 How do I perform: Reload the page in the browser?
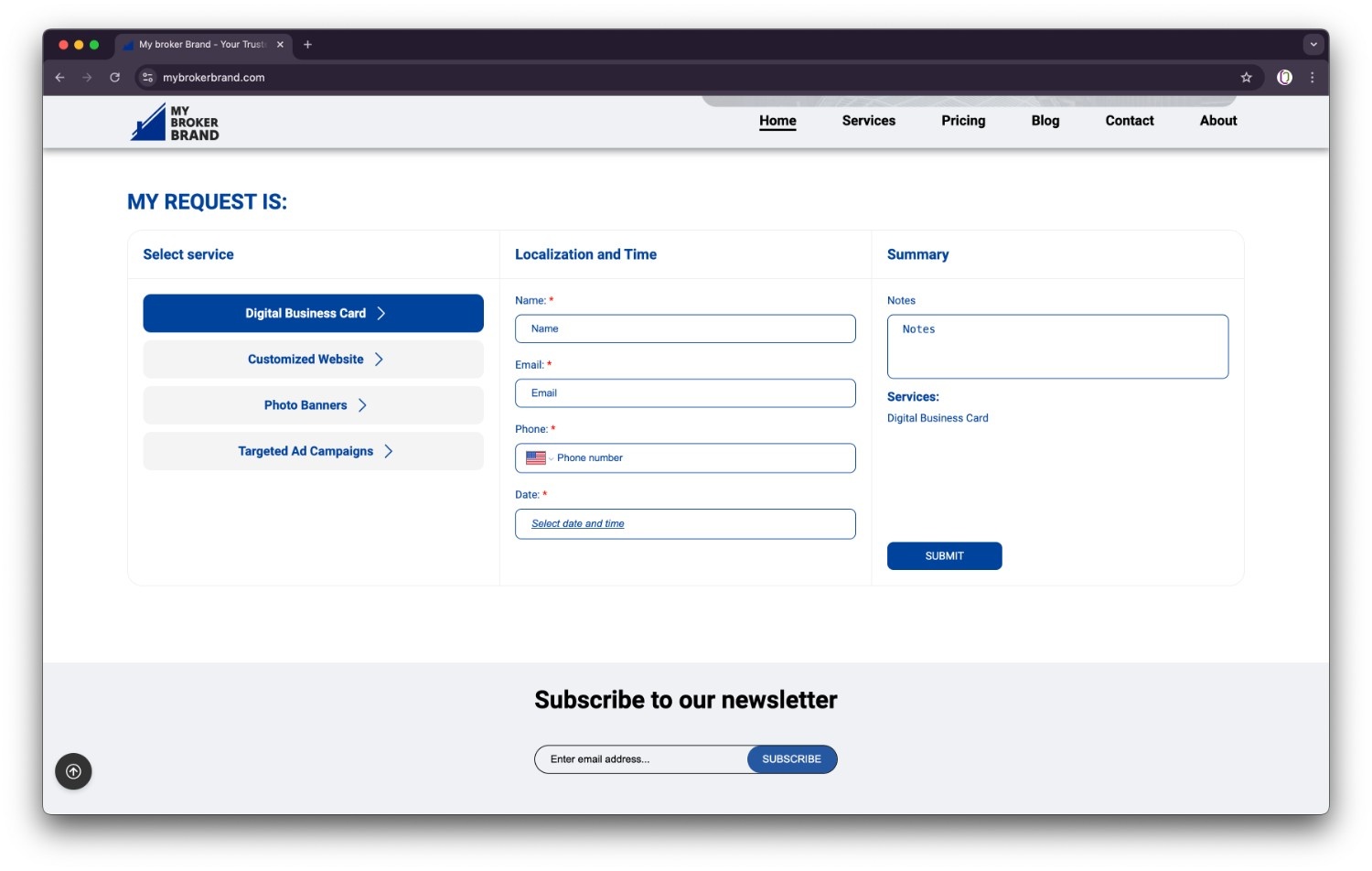point(115,78)
